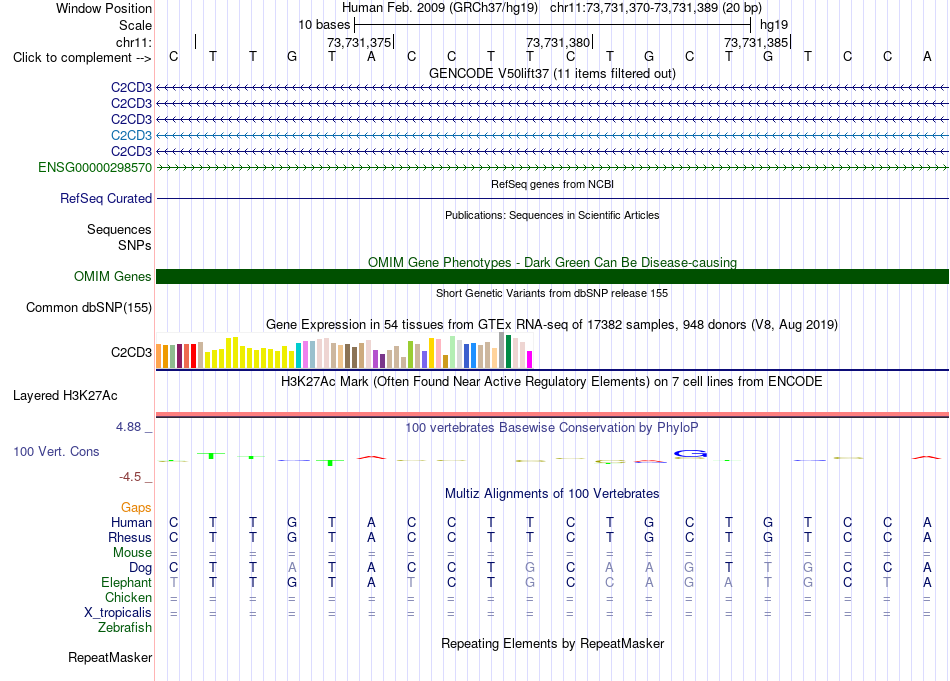Click "100 vertebrates Basewise Conservation by PhyloP" title

coord(552,428)
